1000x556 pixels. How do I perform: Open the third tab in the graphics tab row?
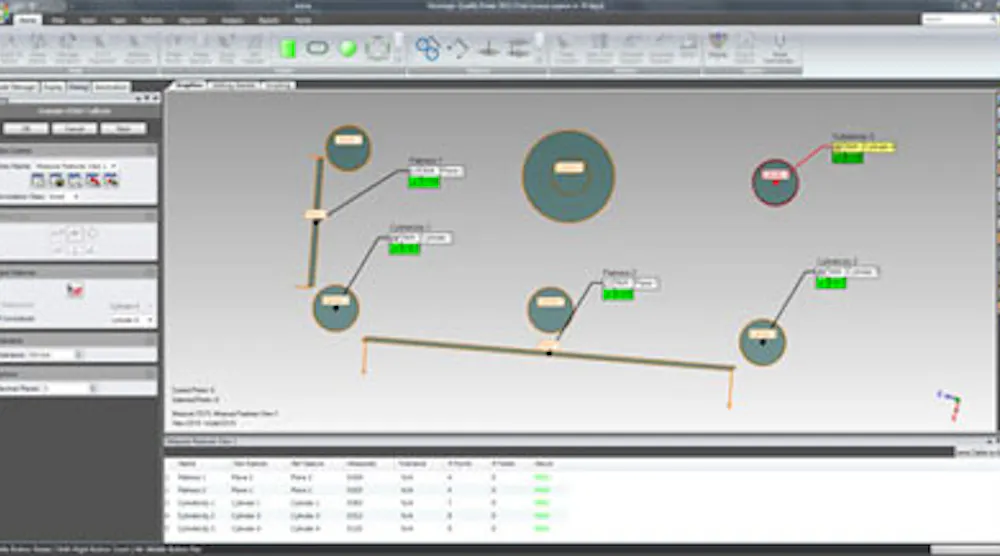[x=277, y=85]
